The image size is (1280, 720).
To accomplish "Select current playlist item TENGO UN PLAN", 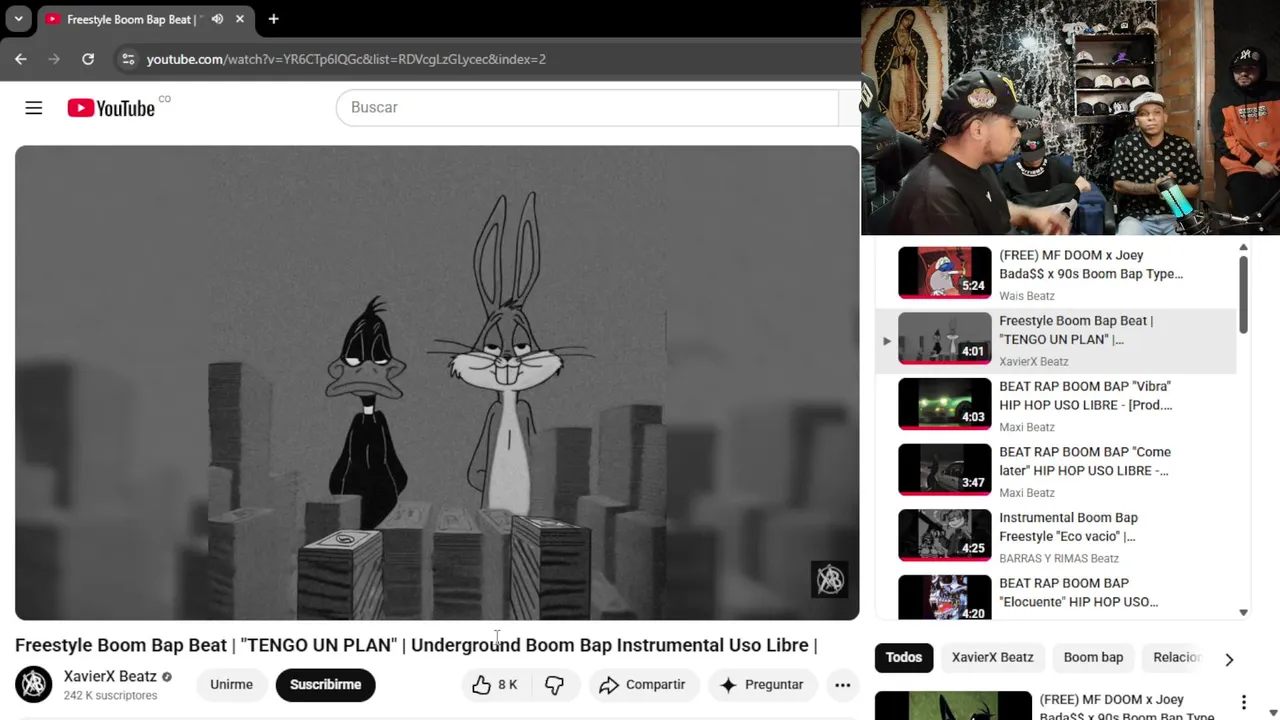I will click(1055, 340).
